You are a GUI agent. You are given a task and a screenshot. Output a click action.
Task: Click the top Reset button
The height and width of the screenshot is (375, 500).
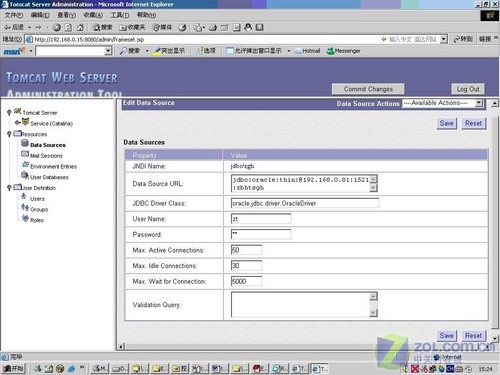[473, 123]
